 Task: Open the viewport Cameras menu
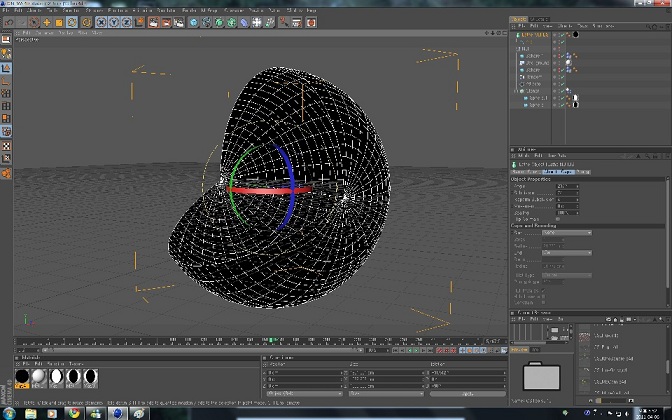[x=45, y=33]
